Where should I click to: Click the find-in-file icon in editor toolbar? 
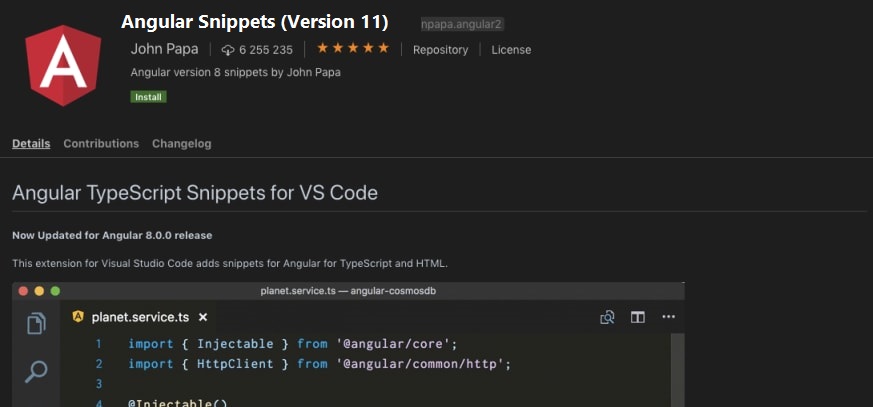coord(607,317)
